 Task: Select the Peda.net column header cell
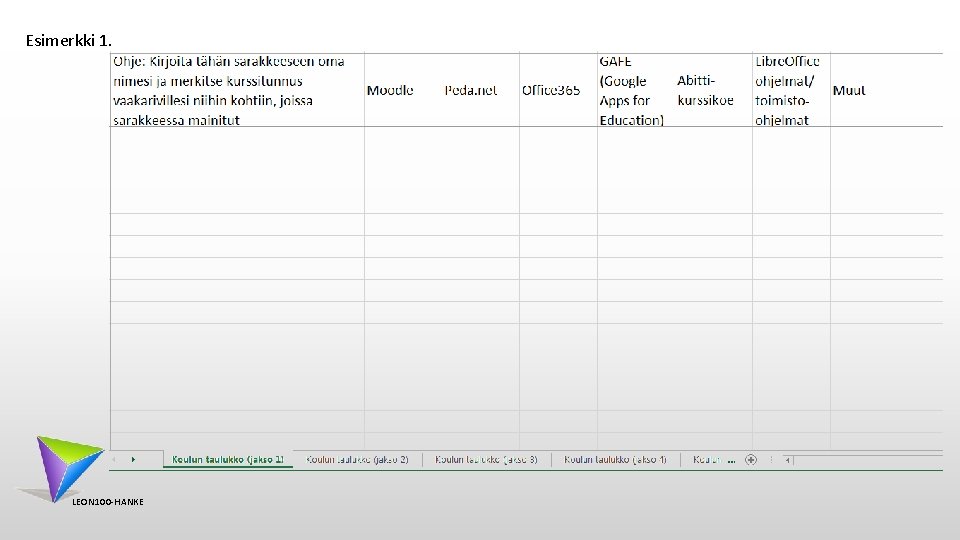click(481, 90)
